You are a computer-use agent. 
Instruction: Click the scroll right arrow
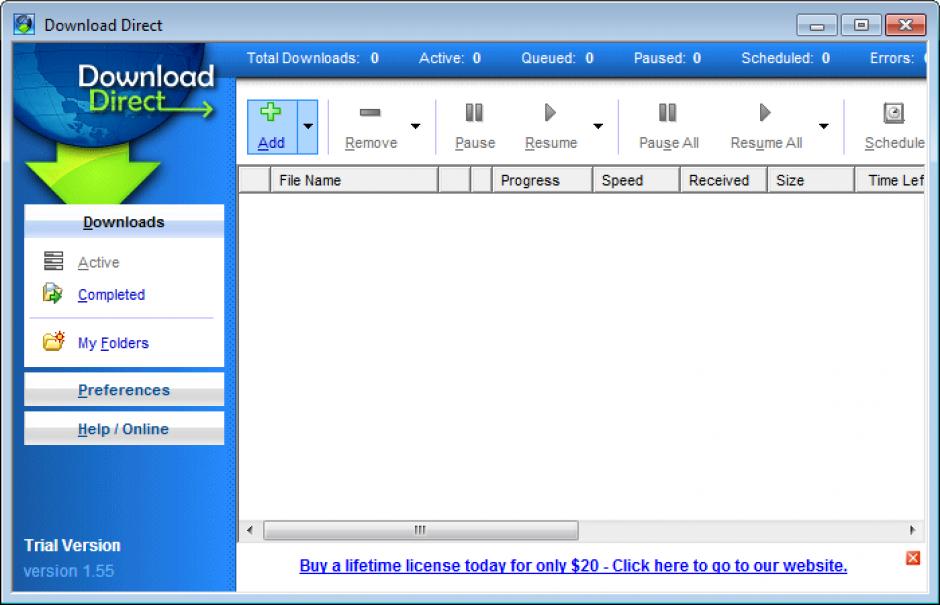point(912,530)
